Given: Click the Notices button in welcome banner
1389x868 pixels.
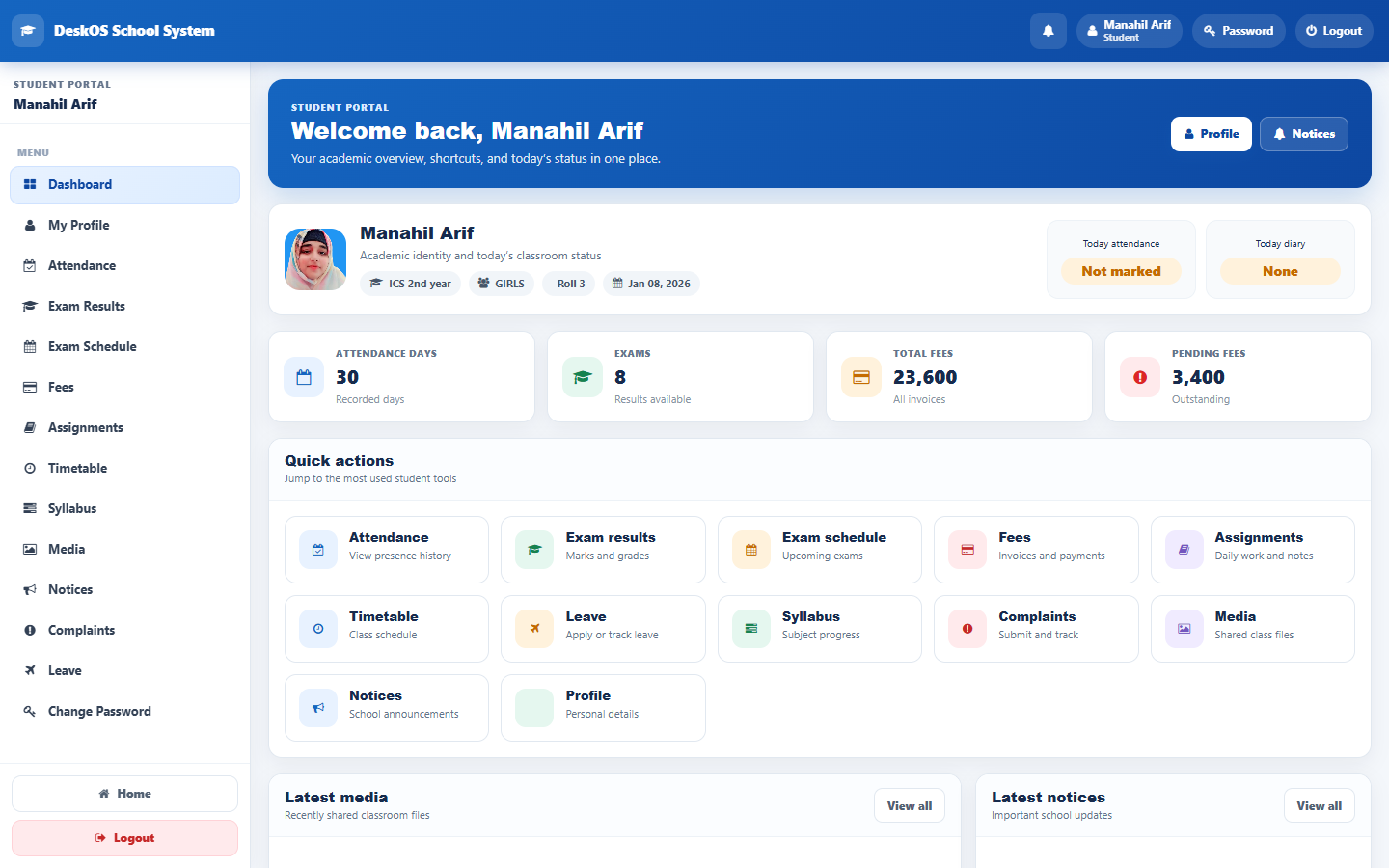Looking at the screenshot, I should (1304, 134).
